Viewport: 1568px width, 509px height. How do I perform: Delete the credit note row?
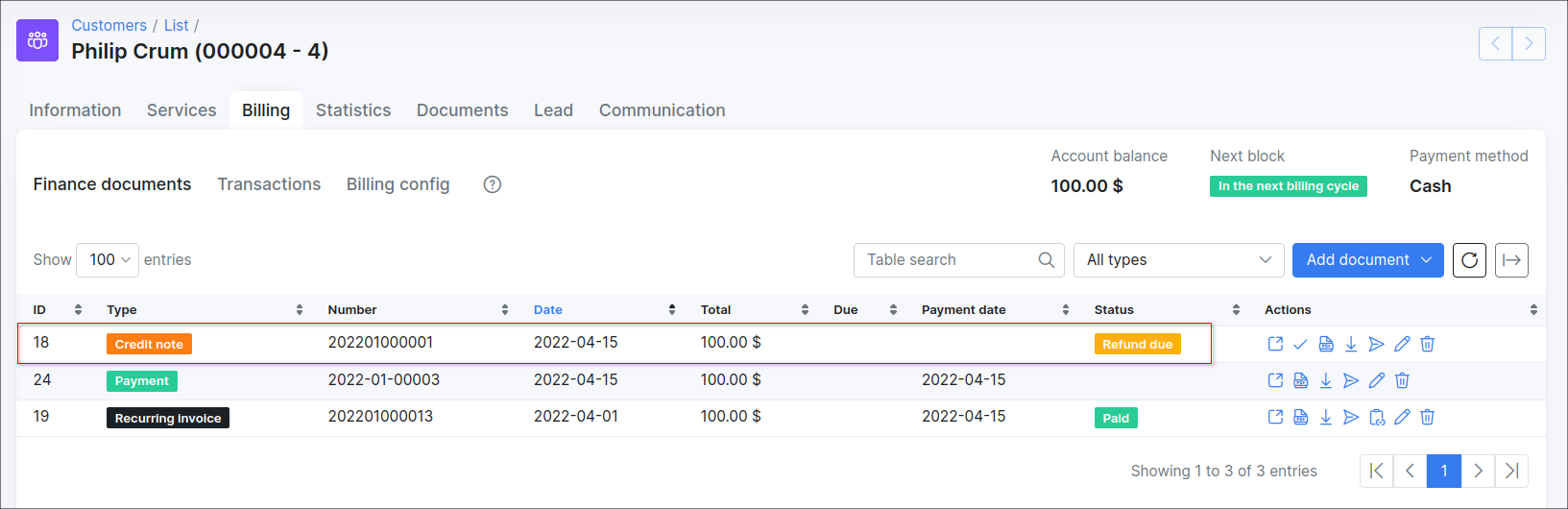click(x=1428, y=344)
